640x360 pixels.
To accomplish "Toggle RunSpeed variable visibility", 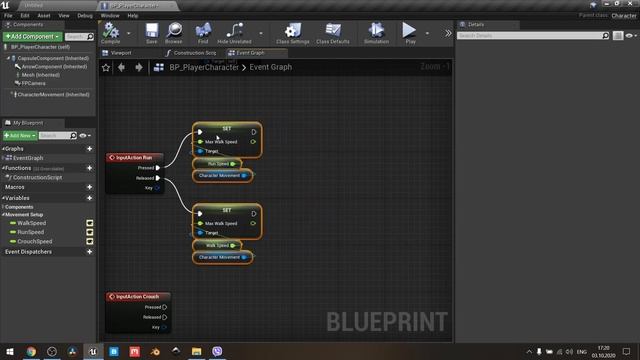I will pyautogui.click(x=89, y=232).
